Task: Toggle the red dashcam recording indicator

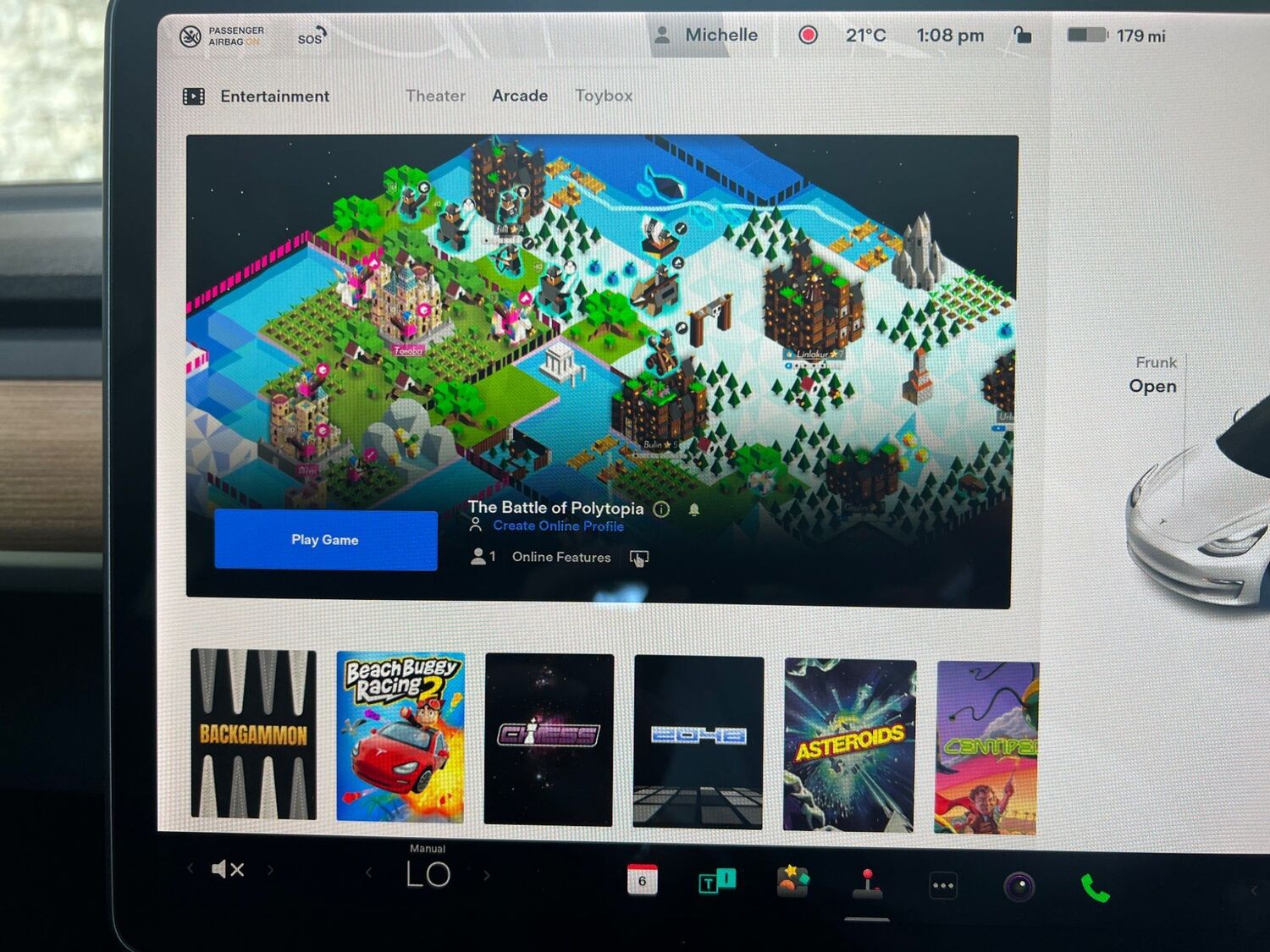Action: 808,35
